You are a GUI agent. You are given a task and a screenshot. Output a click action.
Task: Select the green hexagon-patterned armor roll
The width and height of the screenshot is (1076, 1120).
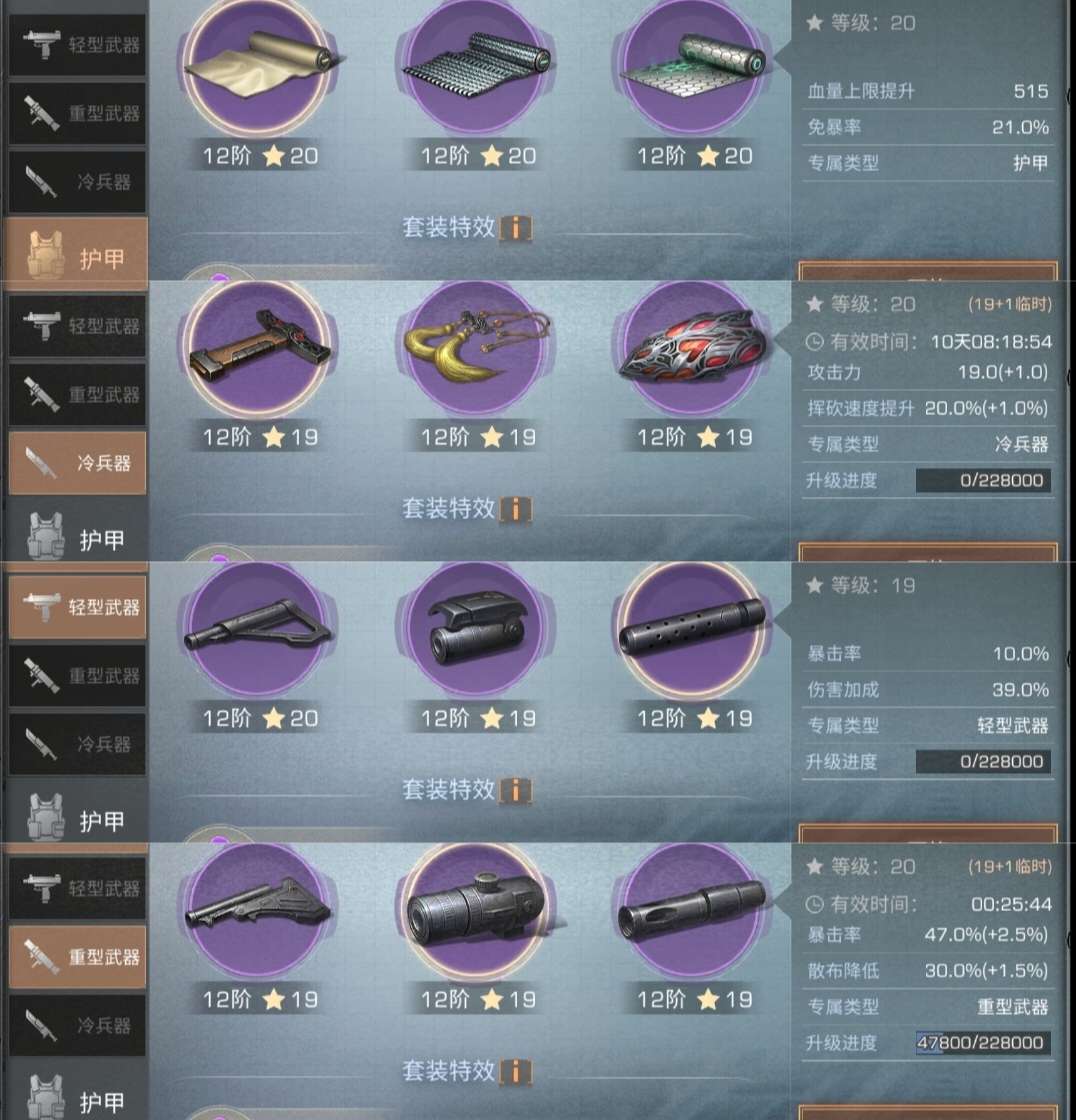[693, 66]
